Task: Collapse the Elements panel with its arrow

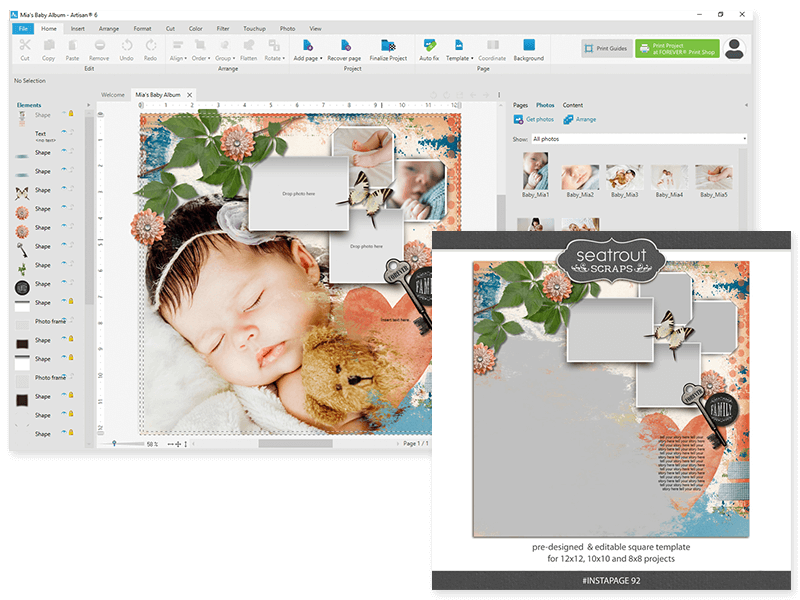Action: click(88, 105)
